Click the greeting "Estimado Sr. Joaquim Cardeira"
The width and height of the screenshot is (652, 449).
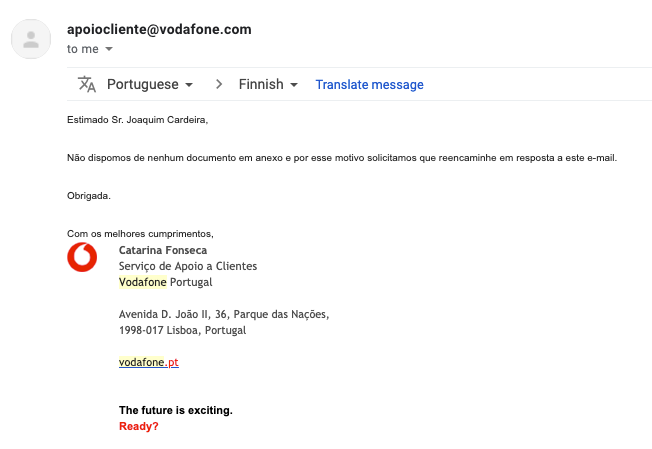(x=138, y=120)
